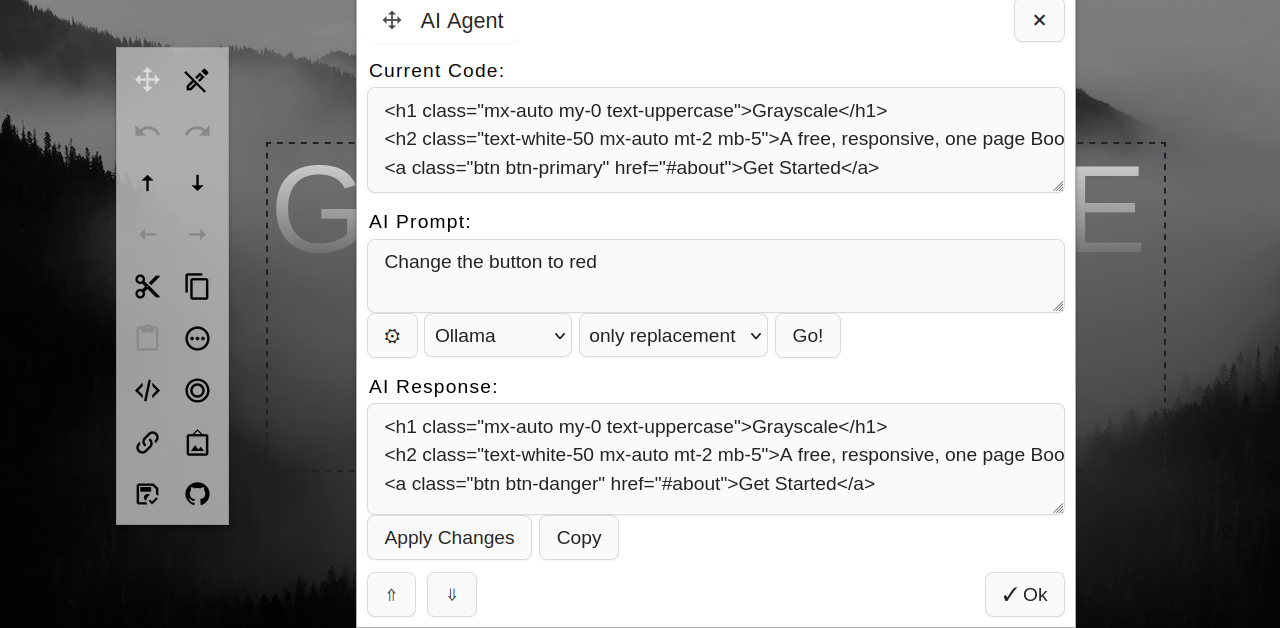
Task: Open the GitHub icon
Action: pyautogui.click(x=197, y=494)
